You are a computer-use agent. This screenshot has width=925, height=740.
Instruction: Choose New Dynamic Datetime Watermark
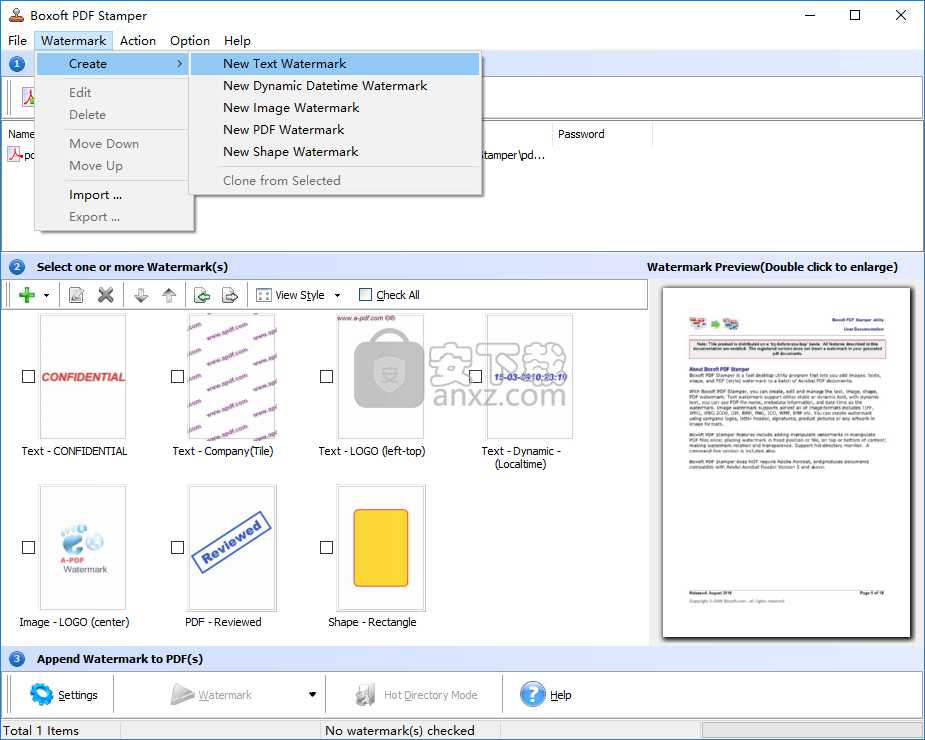tap(335, 86)
